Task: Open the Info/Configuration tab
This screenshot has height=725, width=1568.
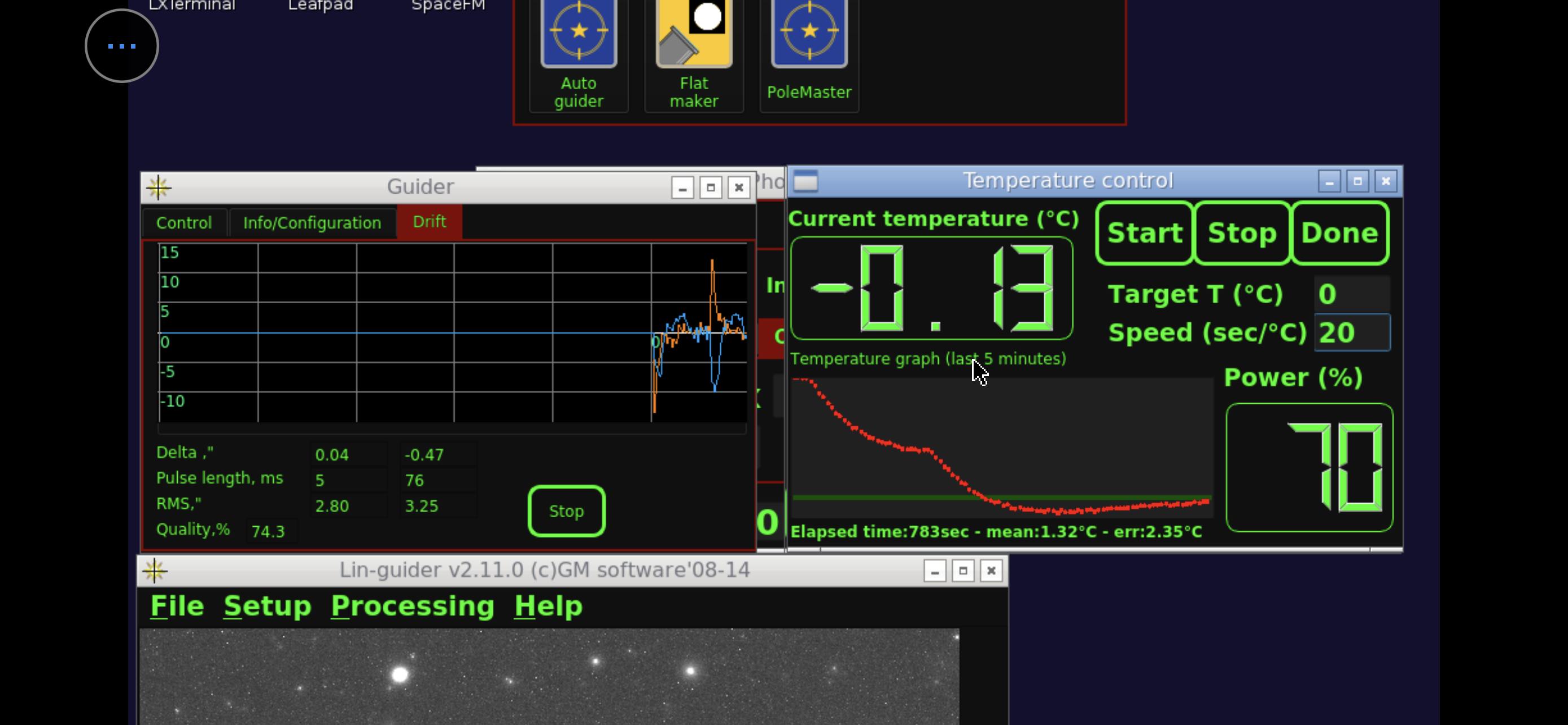Action: pos(312,223)
